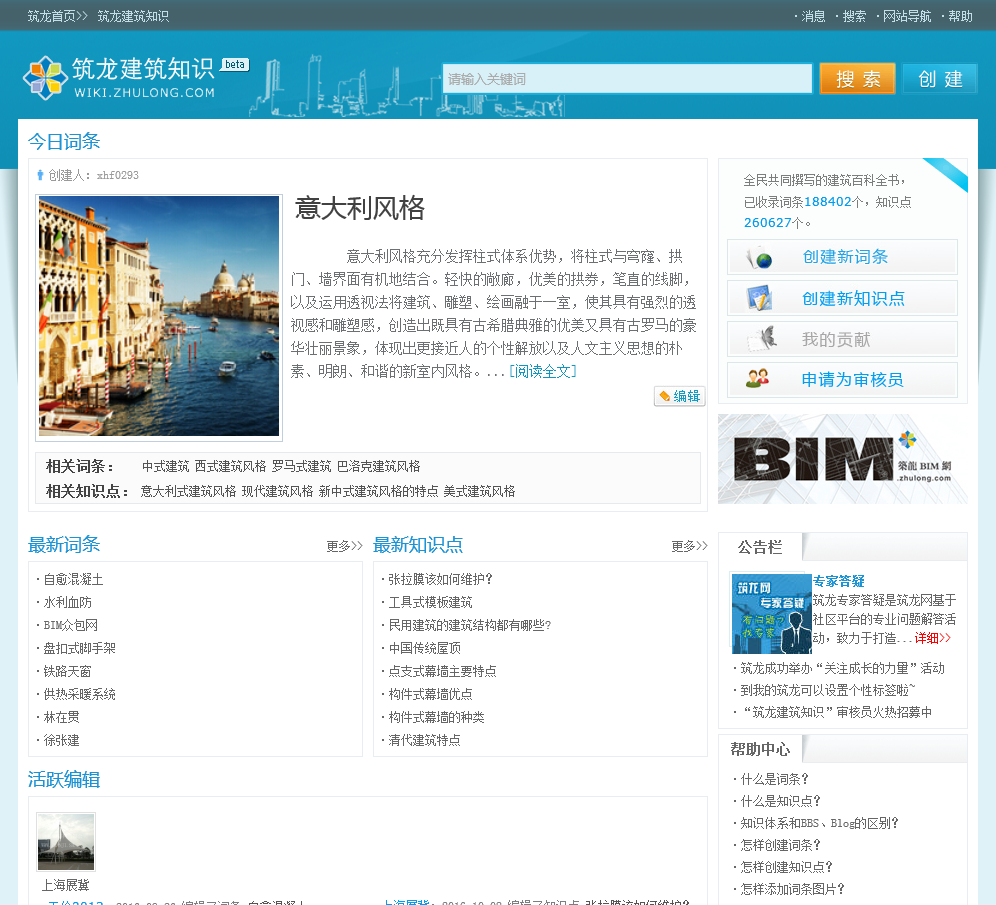
Task: Open help topic 怎样创建词条?
Action: [x=781, y=845]
